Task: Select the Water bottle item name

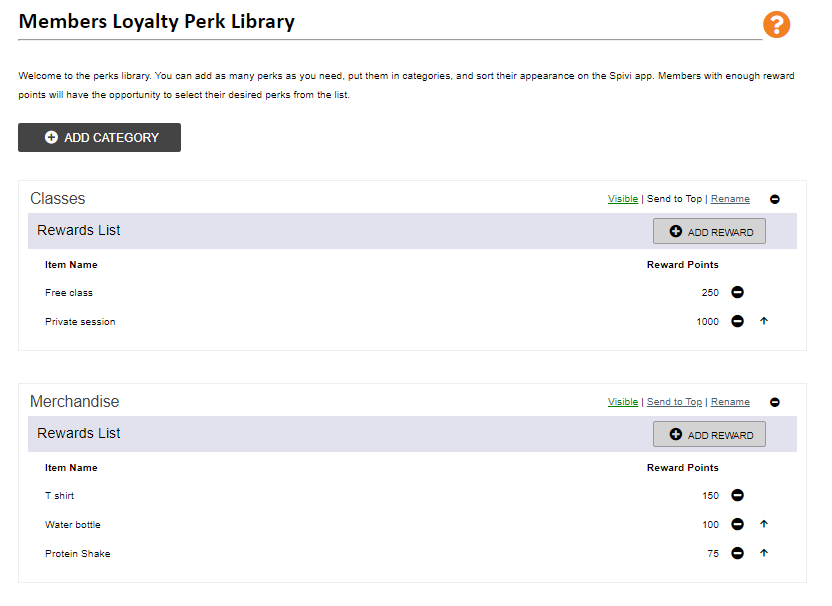Action: click(x=73, y=525)
